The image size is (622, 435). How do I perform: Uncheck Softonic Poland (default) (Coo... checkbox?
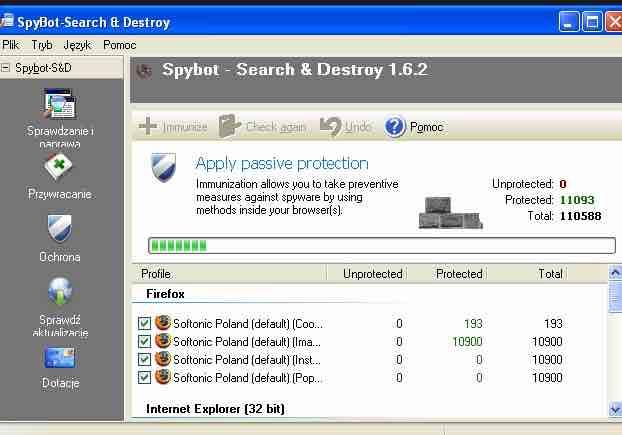[144, 323]
